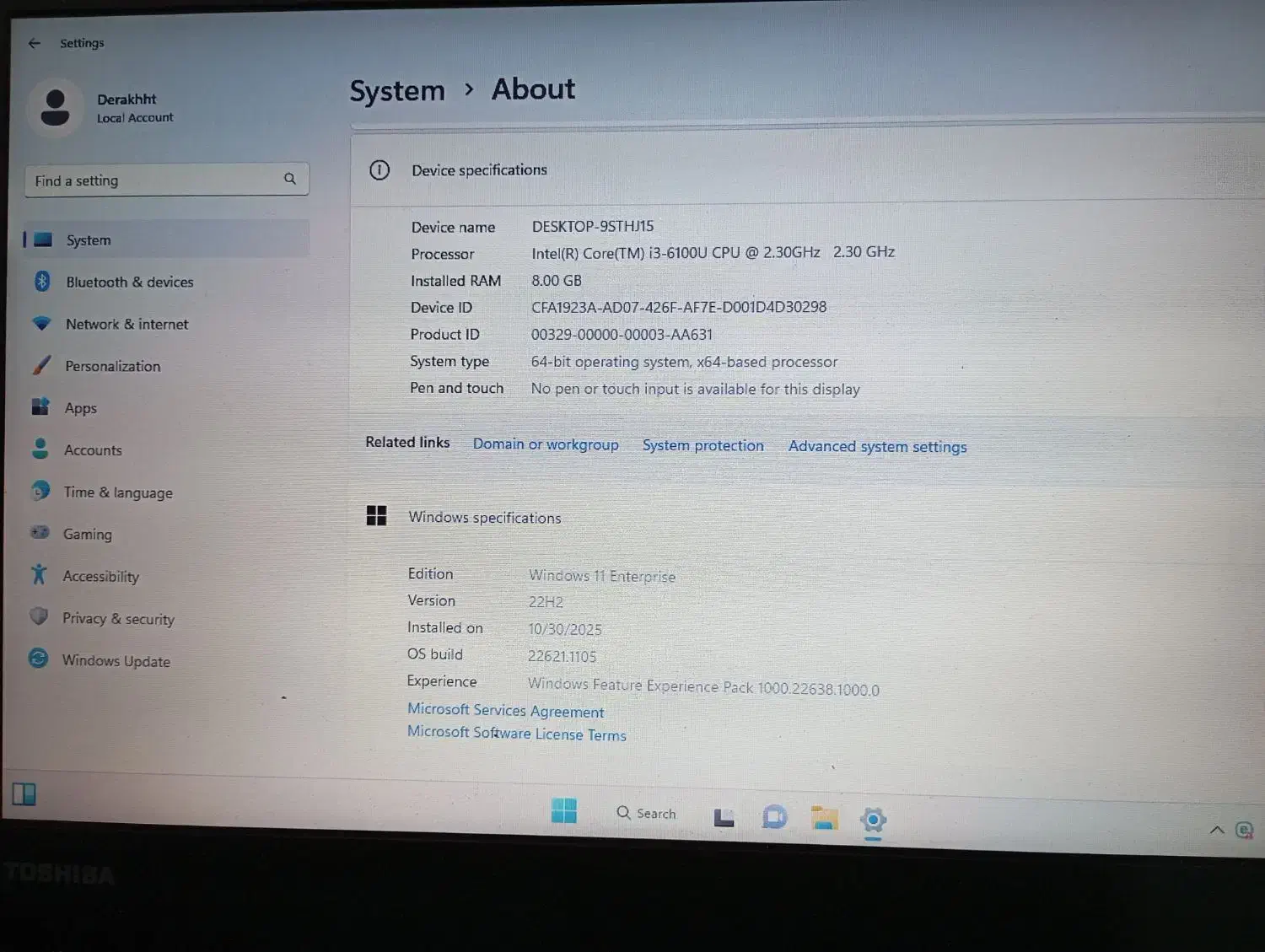Viewport: 1265px width, 952px height.
Task: Open the Derakhht account profile picture
Action: tap(56, 107)
